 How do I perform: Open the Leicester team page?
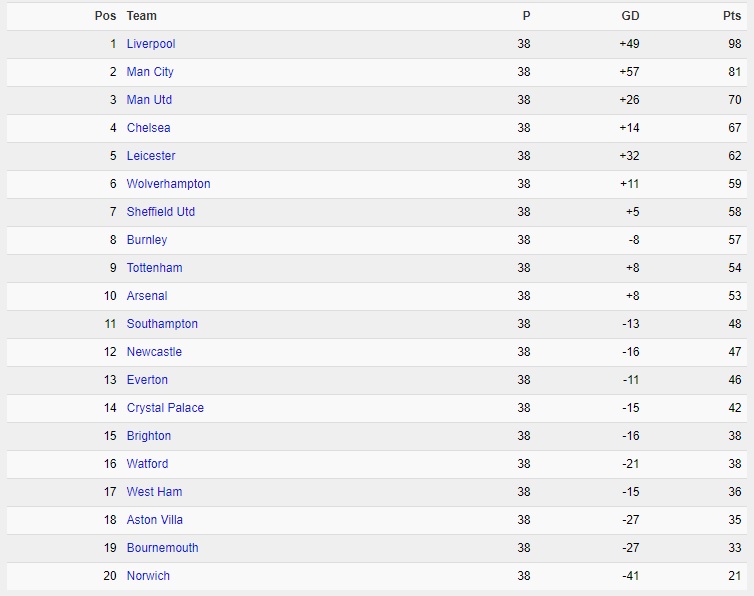151,155
